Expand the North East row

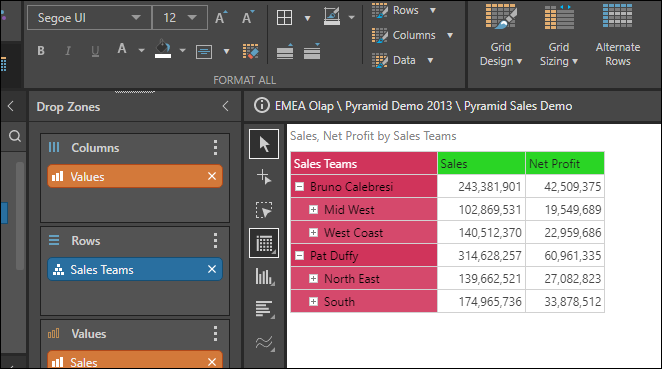click(313, 279)
